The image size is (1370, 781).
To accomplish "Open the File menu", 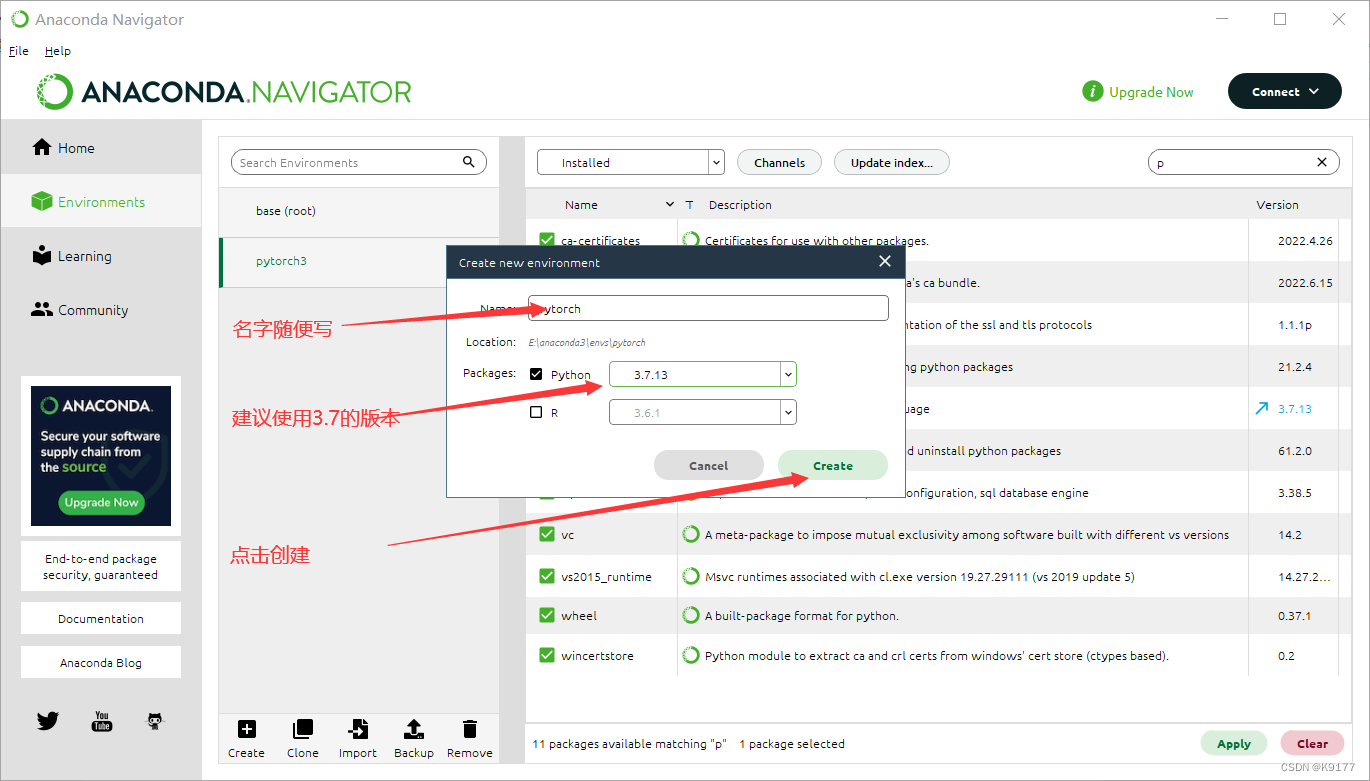I will (19, 51).
